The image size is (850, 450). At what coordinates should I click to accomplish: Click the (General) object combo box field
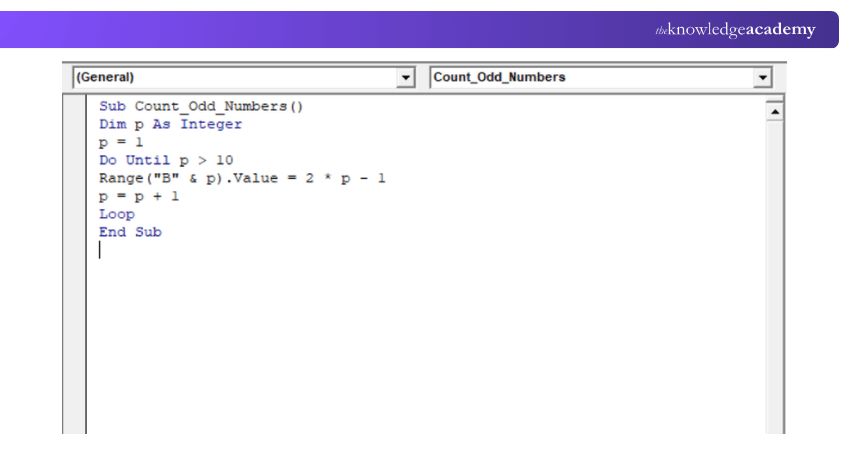pyautogui.click(x=244, y=78)
